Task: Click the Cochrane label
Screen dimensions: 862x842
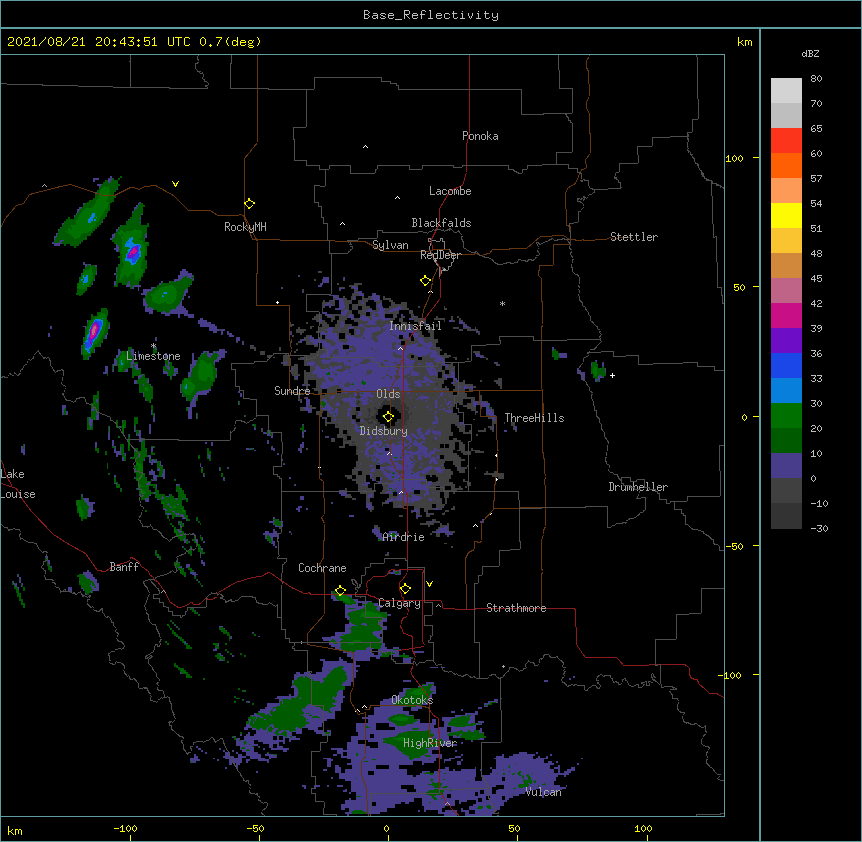Action: 322,568
